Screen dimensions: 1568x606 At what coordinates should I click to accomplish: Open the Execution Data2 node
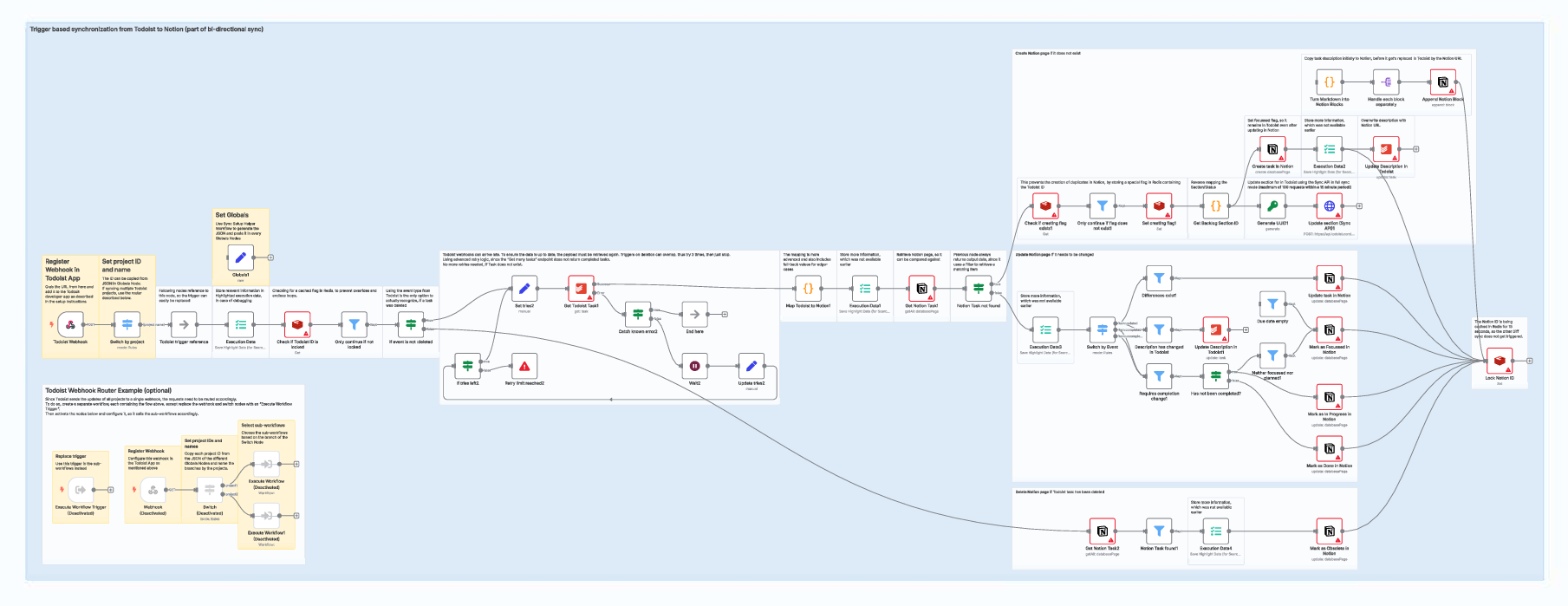click(1330, 149)
